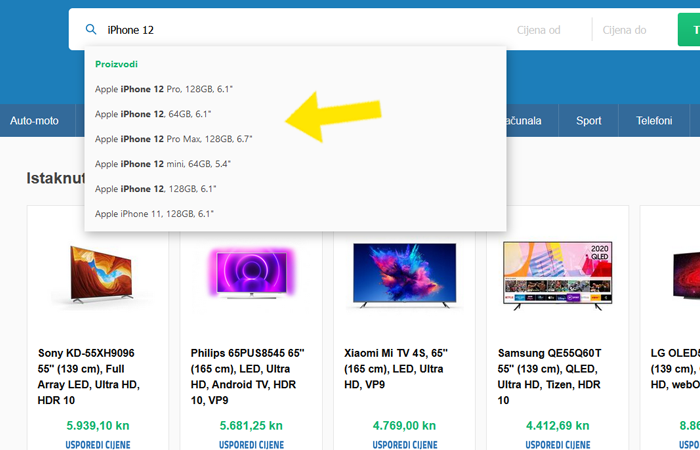Compare prices for the Samsung TV
The height and width of the screenshot is (450, 700).
click(558, 445)
